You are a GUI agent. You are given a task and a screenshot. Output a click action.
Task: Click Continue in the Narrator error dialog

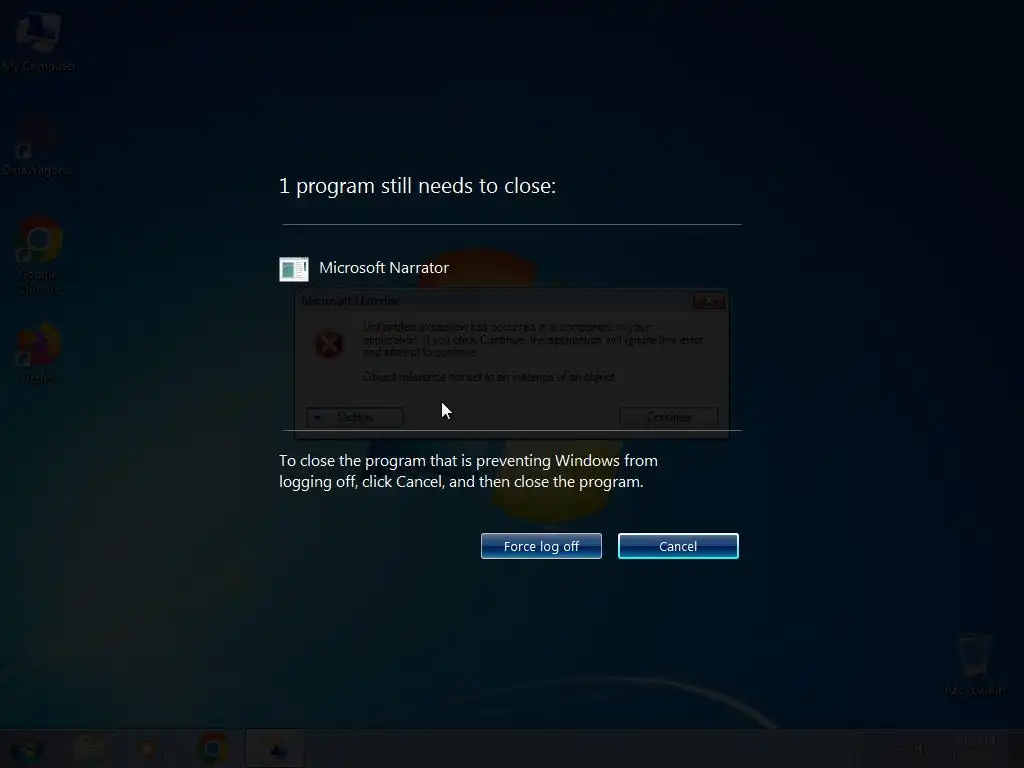click(669, 417)
